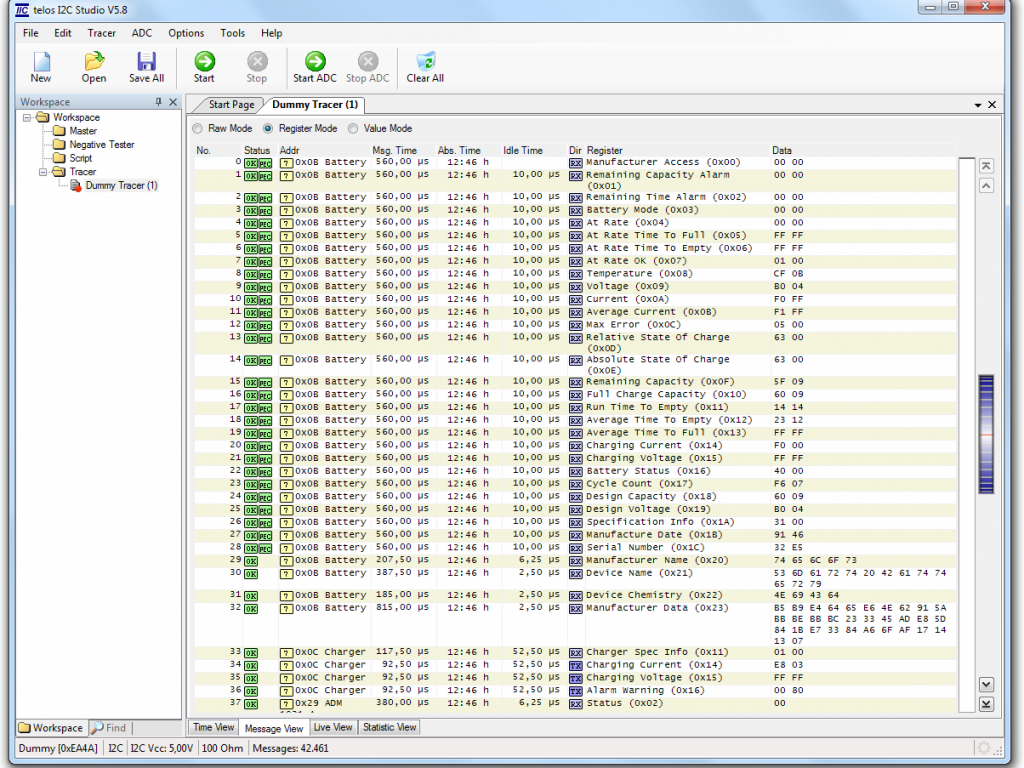Collapse the Workspace root tree node

(28, 118)
